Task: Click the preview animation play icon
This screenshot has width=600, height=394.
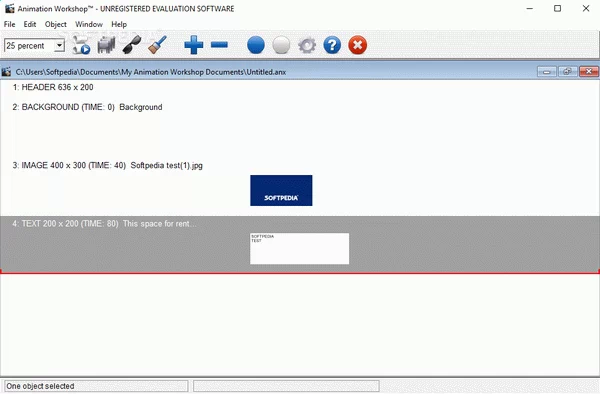Action: 82,46
